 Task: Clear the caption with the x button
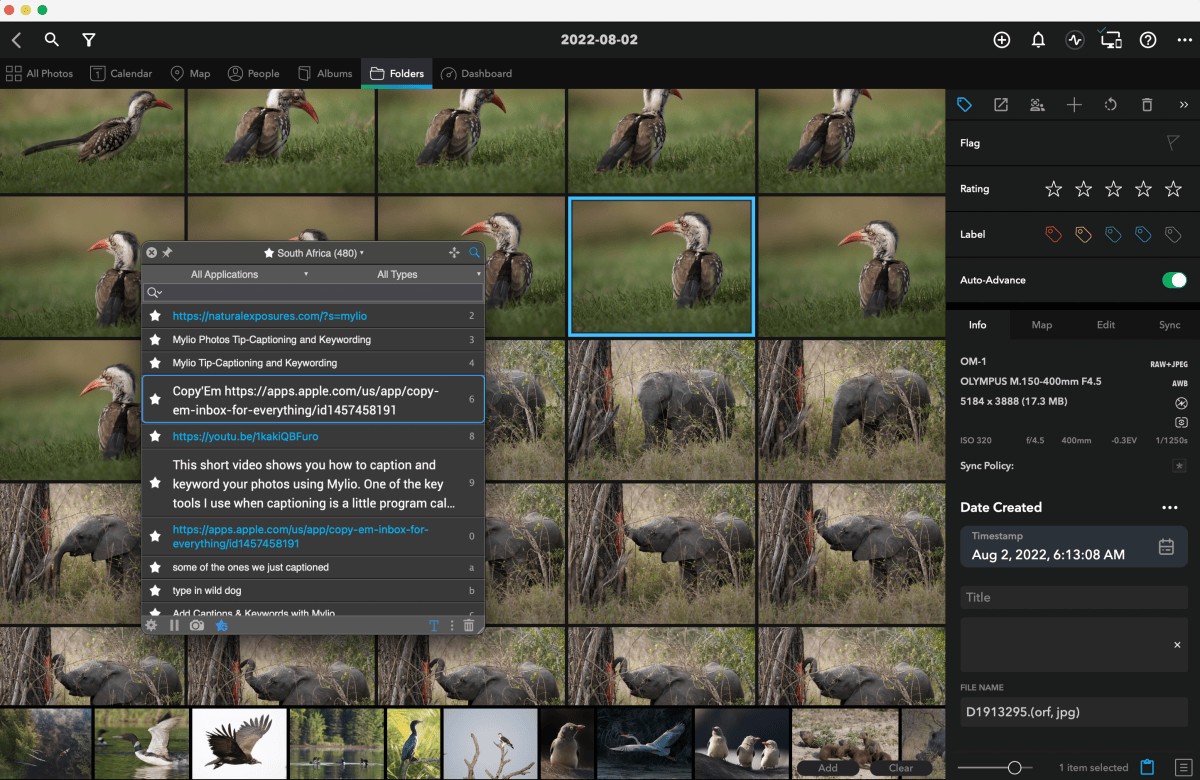1177,645
